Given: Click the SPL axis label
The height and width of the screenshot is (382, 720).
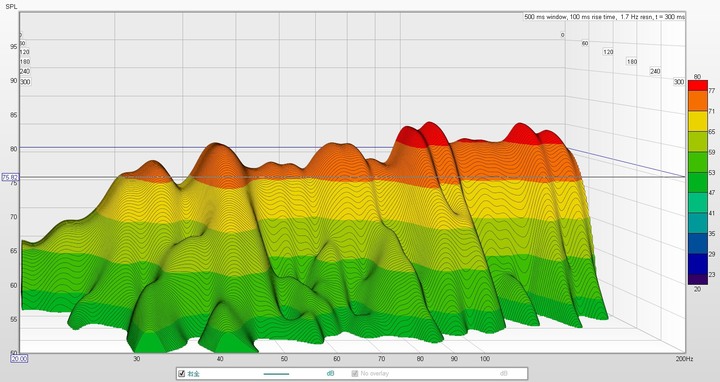Looking at the screenshot, I should [10, 6].
